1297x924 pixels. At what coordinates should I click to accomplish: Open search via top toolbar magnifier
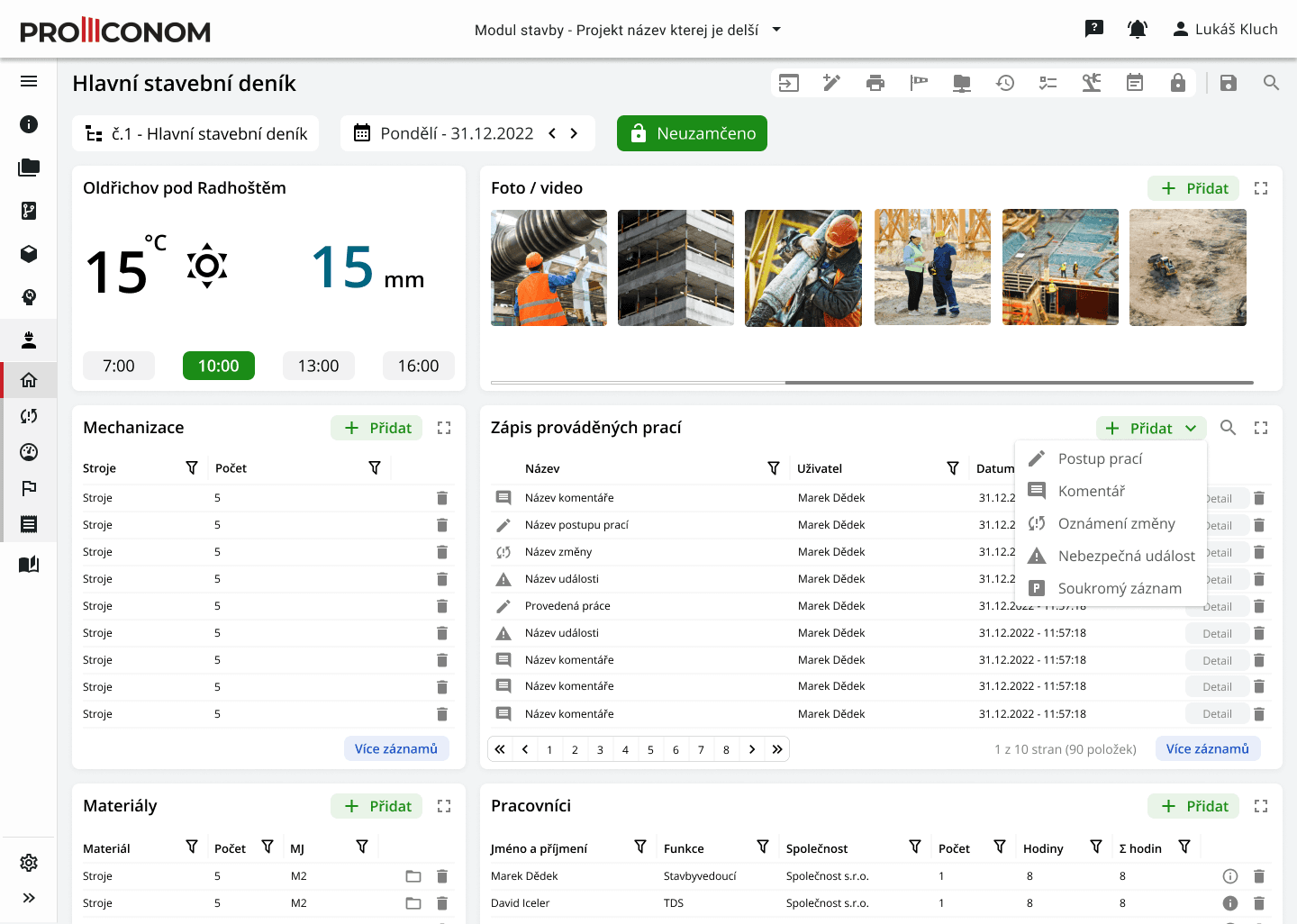[x=1272, y=83]
